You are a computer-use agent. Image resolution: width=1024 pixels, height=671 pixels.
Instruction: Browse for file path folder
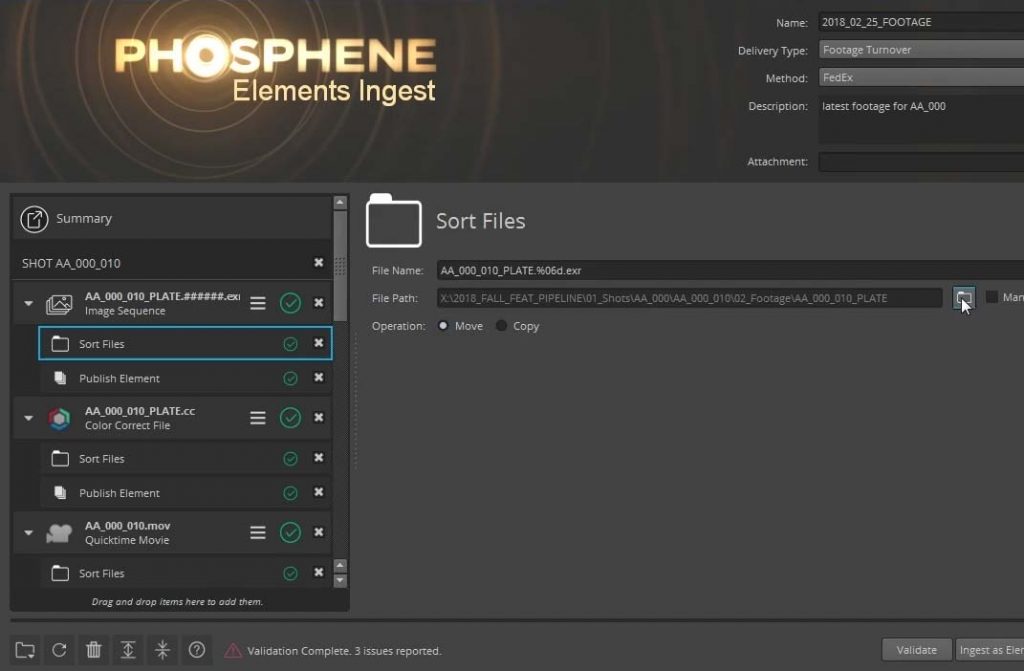click(x=964, y=299)
